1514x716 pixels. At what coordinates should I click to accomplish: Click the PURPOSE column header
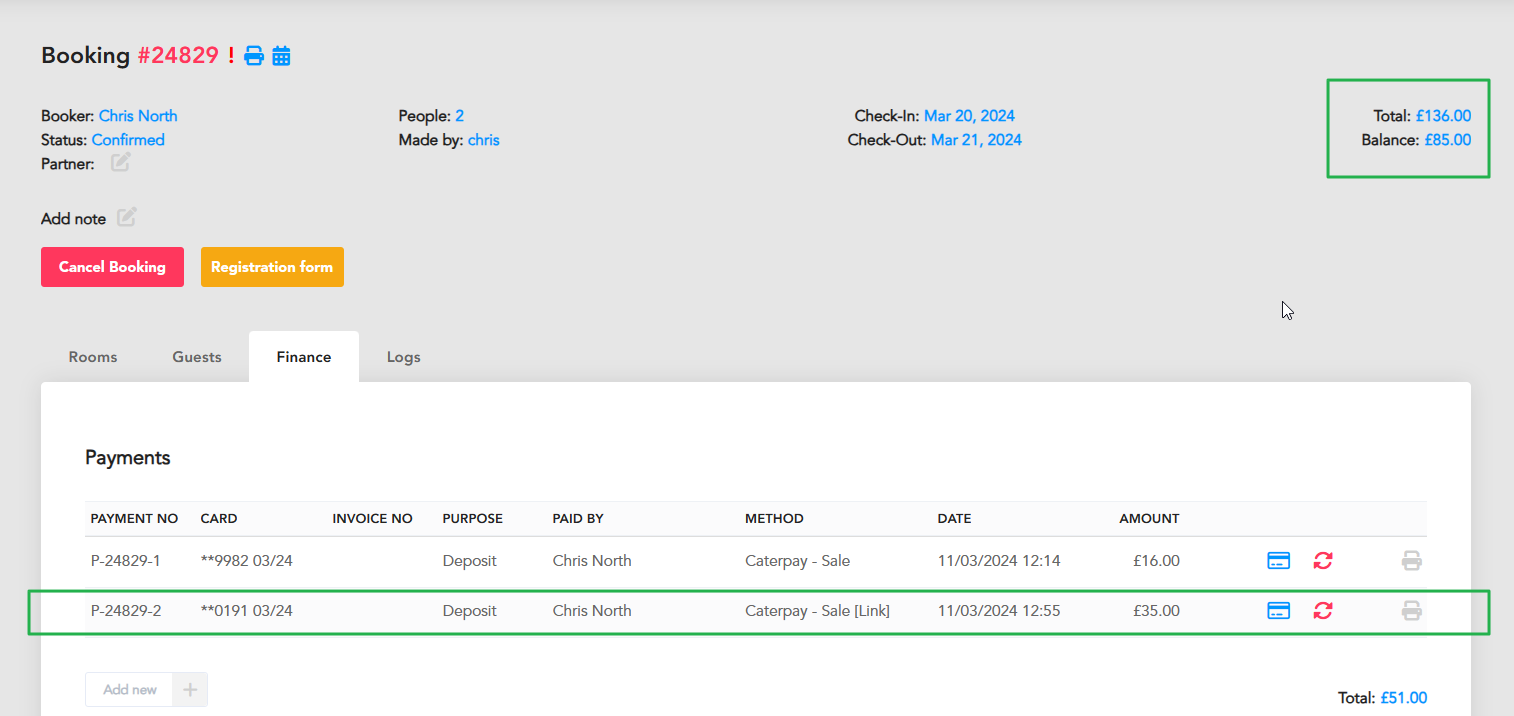click(x=473, y=519)
